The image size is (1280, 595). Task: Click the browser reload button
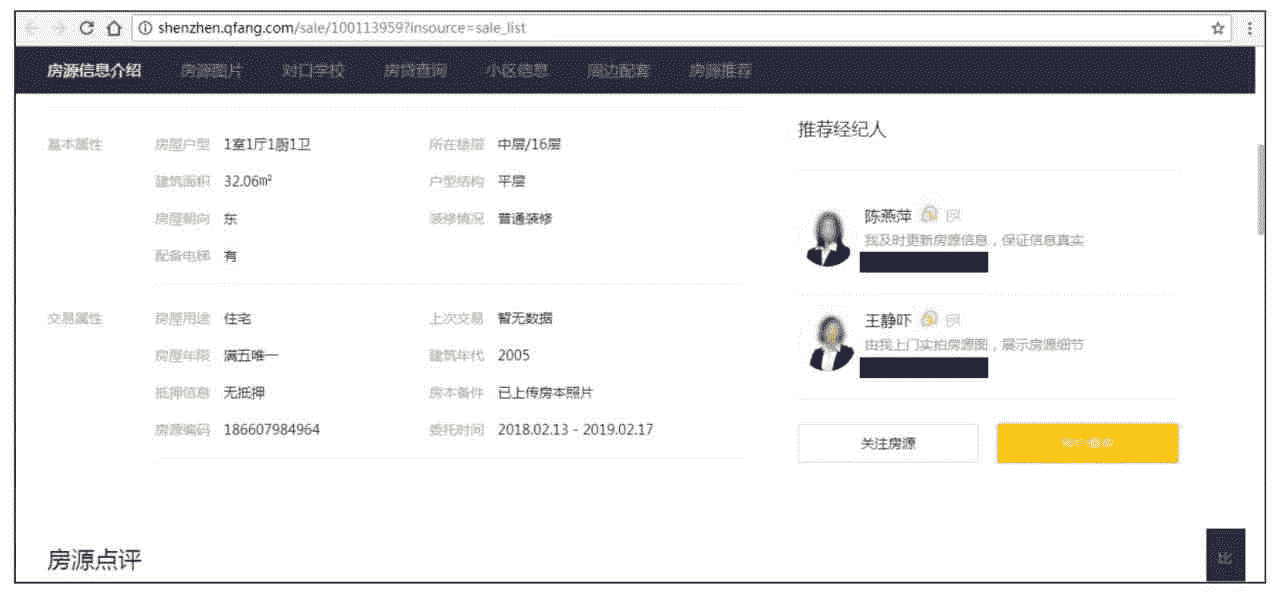coord(86,28)
